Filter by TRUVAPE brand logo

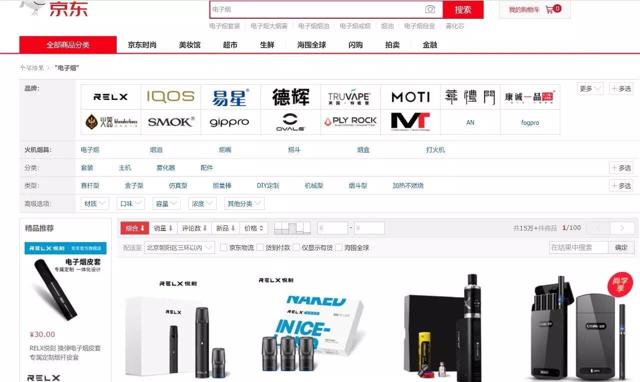point(350,97)
